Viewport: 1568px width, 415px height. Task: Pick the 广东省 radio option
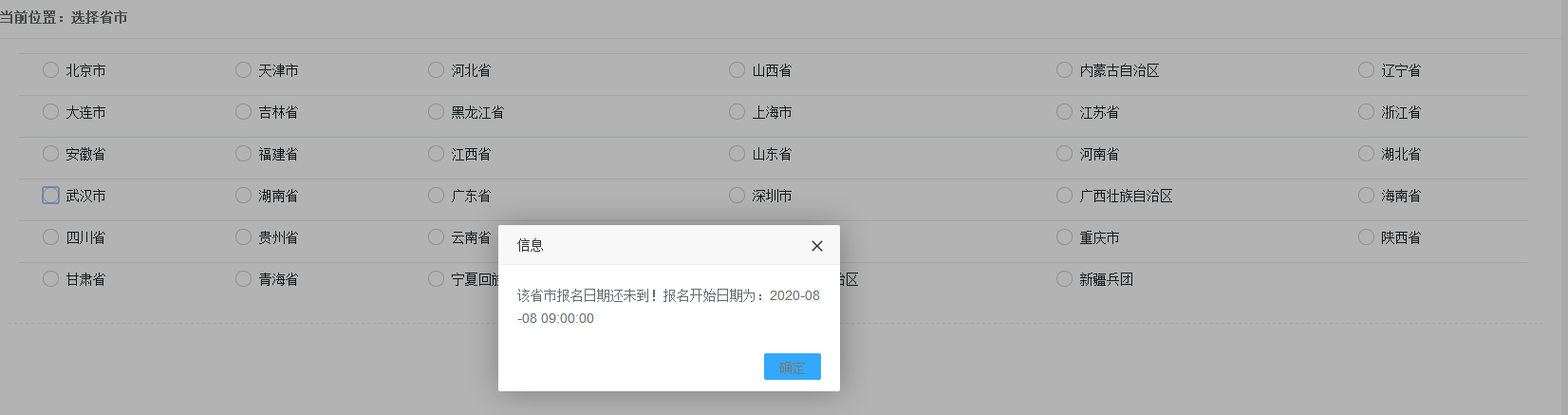(436, 196)
